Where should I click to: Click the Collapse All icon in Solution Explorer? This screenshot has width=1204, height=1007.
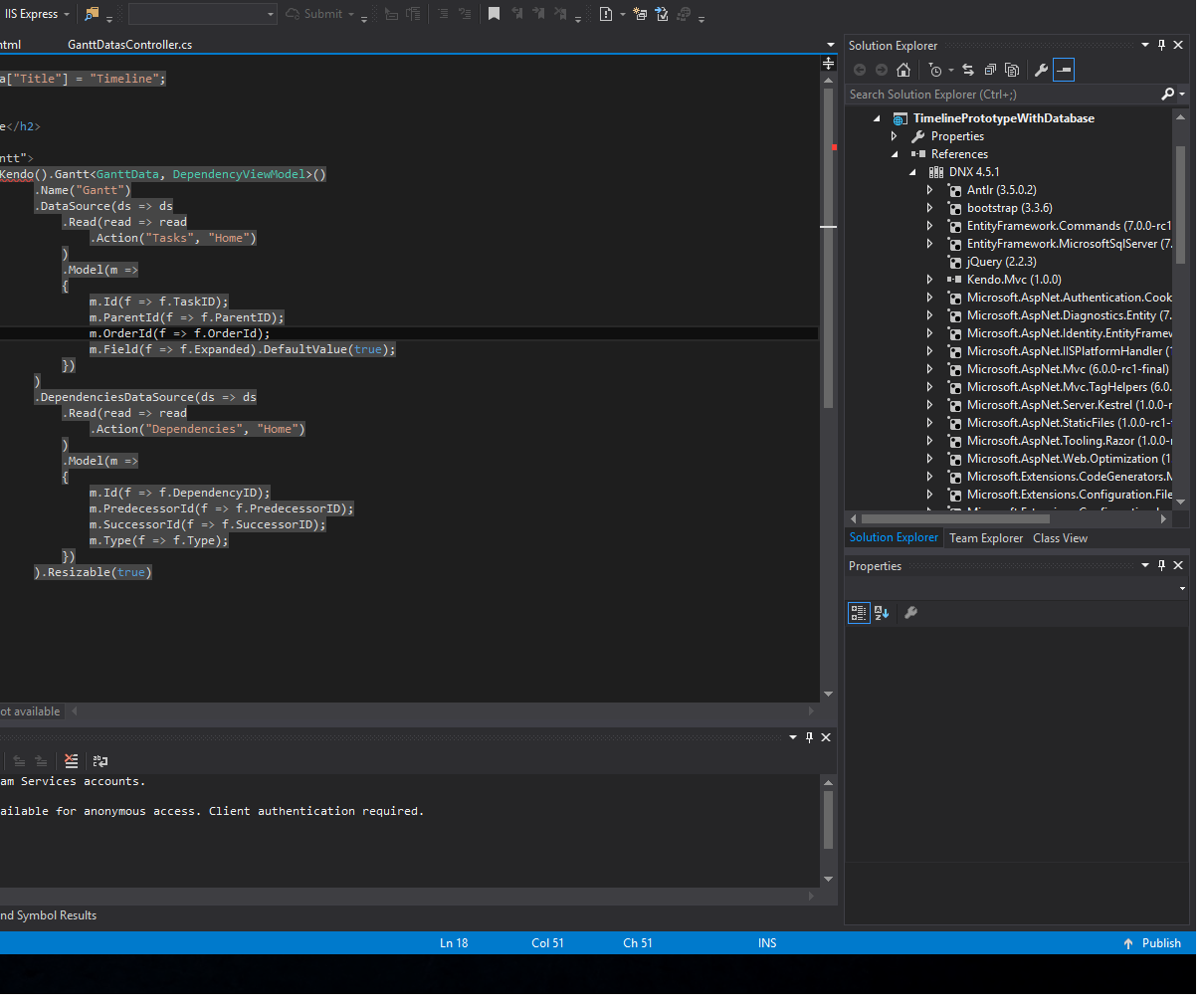point(990,70)
